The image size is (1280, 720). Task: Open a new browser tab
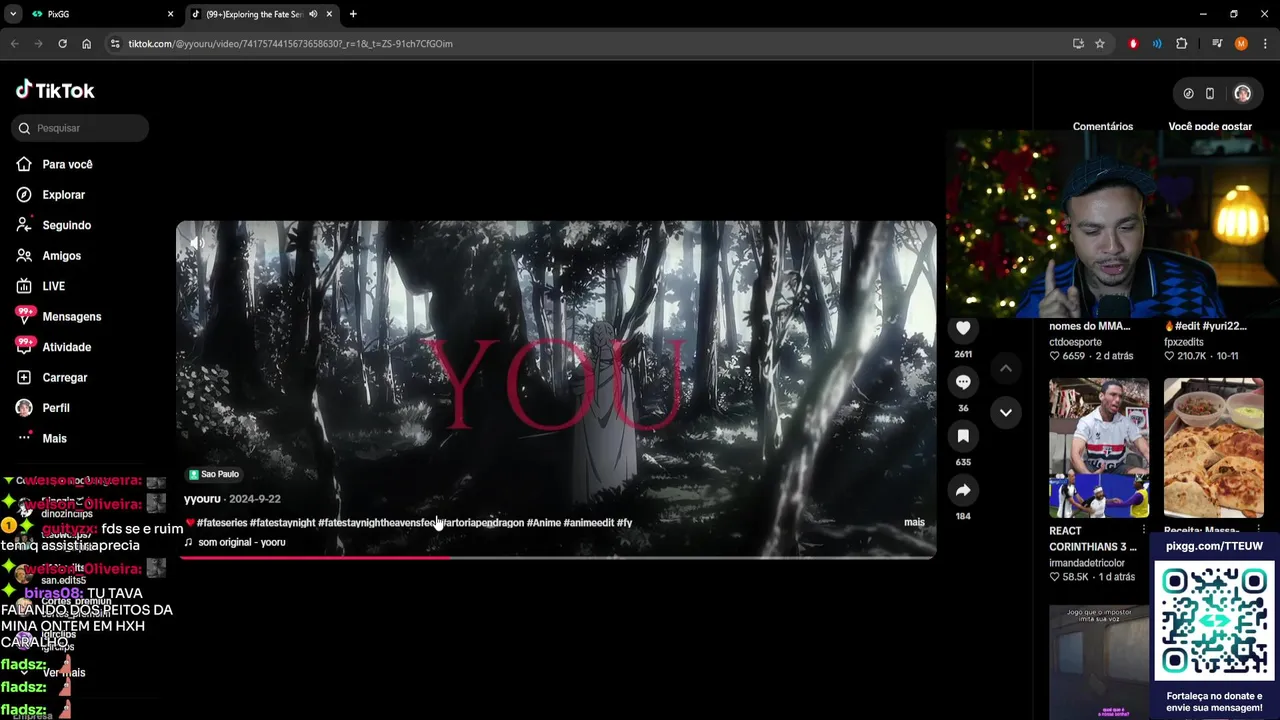[x=353, y=14]
